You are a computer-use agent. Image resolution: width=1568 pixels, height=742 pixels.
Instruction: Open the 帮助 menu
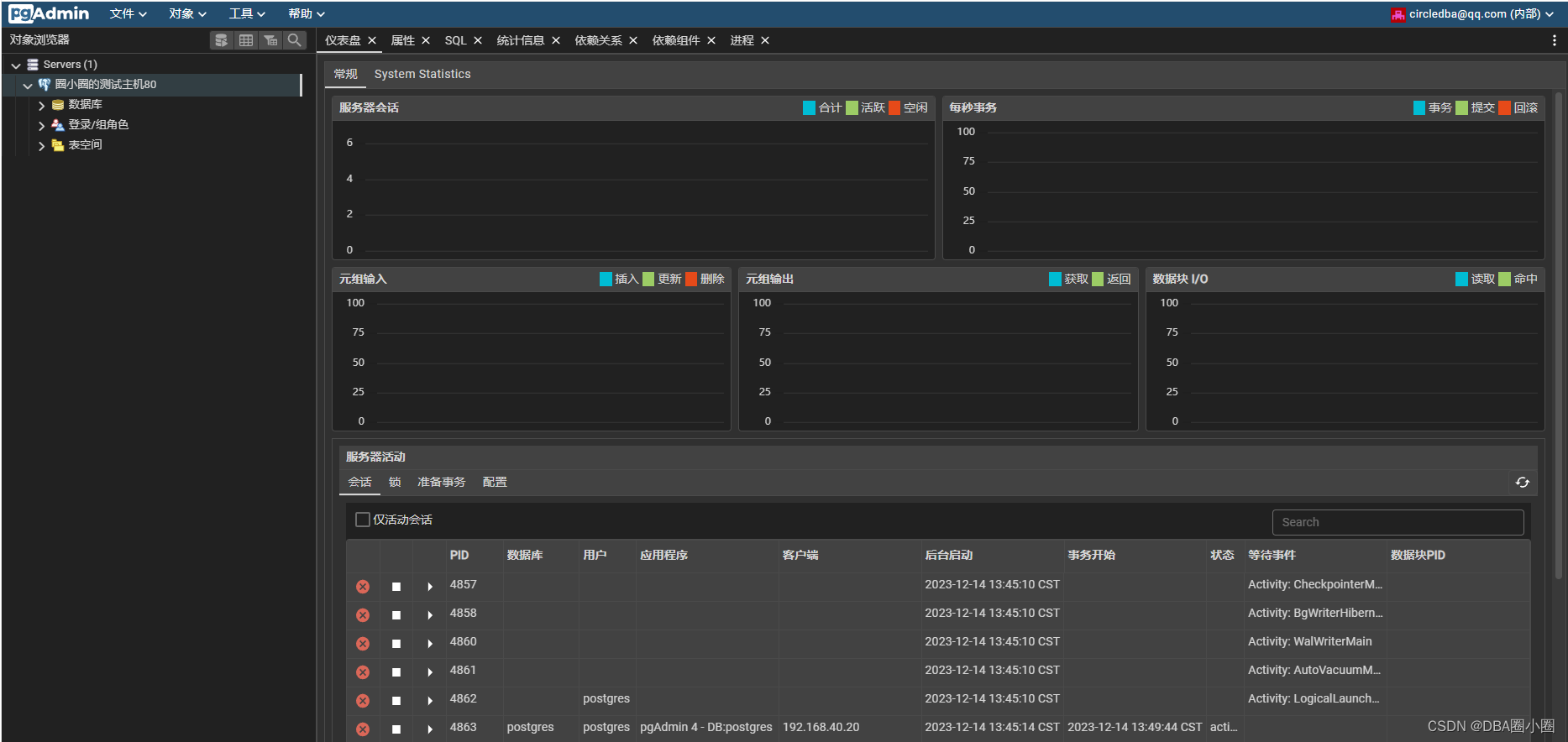[x=306, y=13]
